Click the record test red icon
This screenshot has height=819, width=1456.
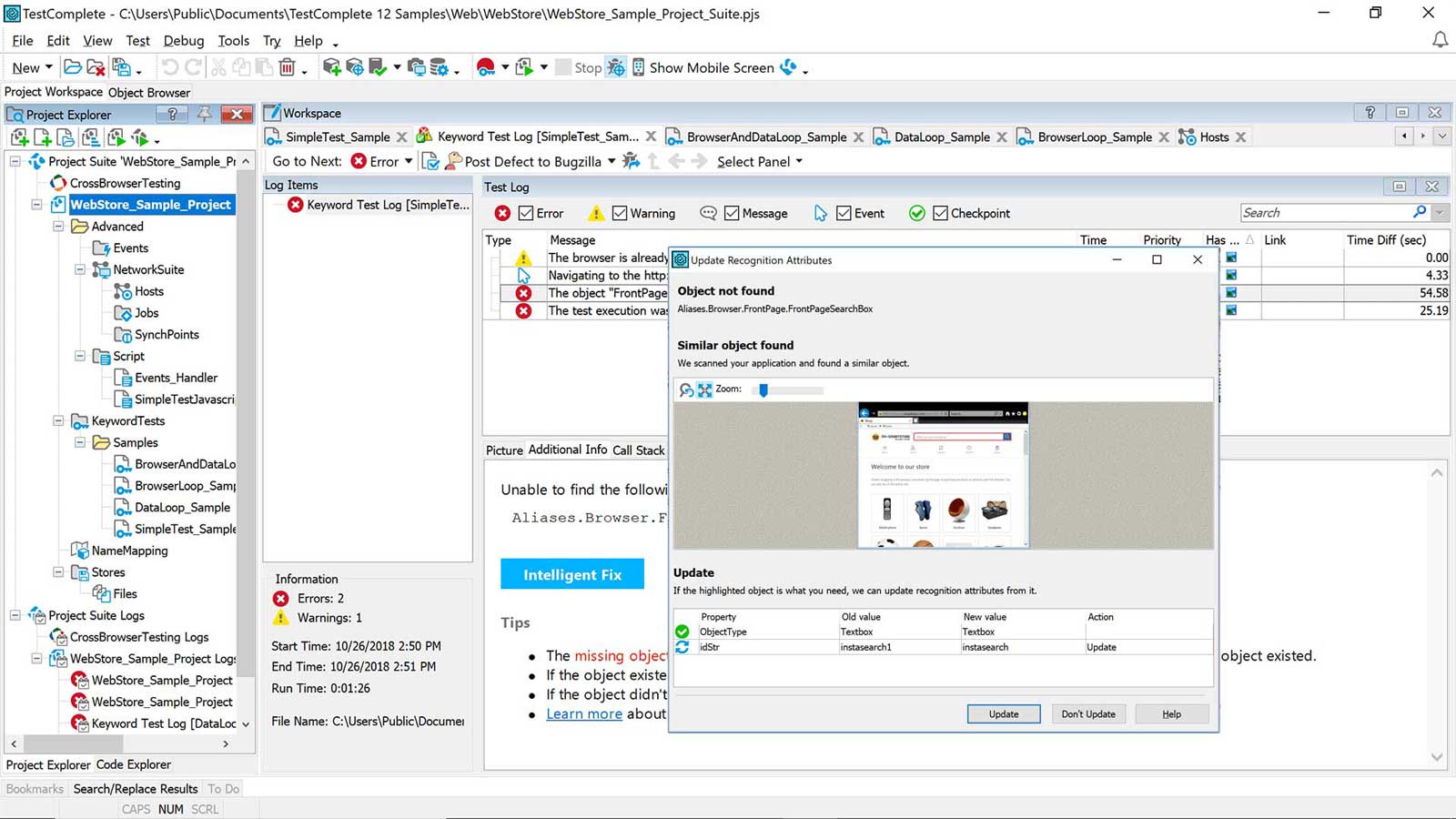(486, 67)
